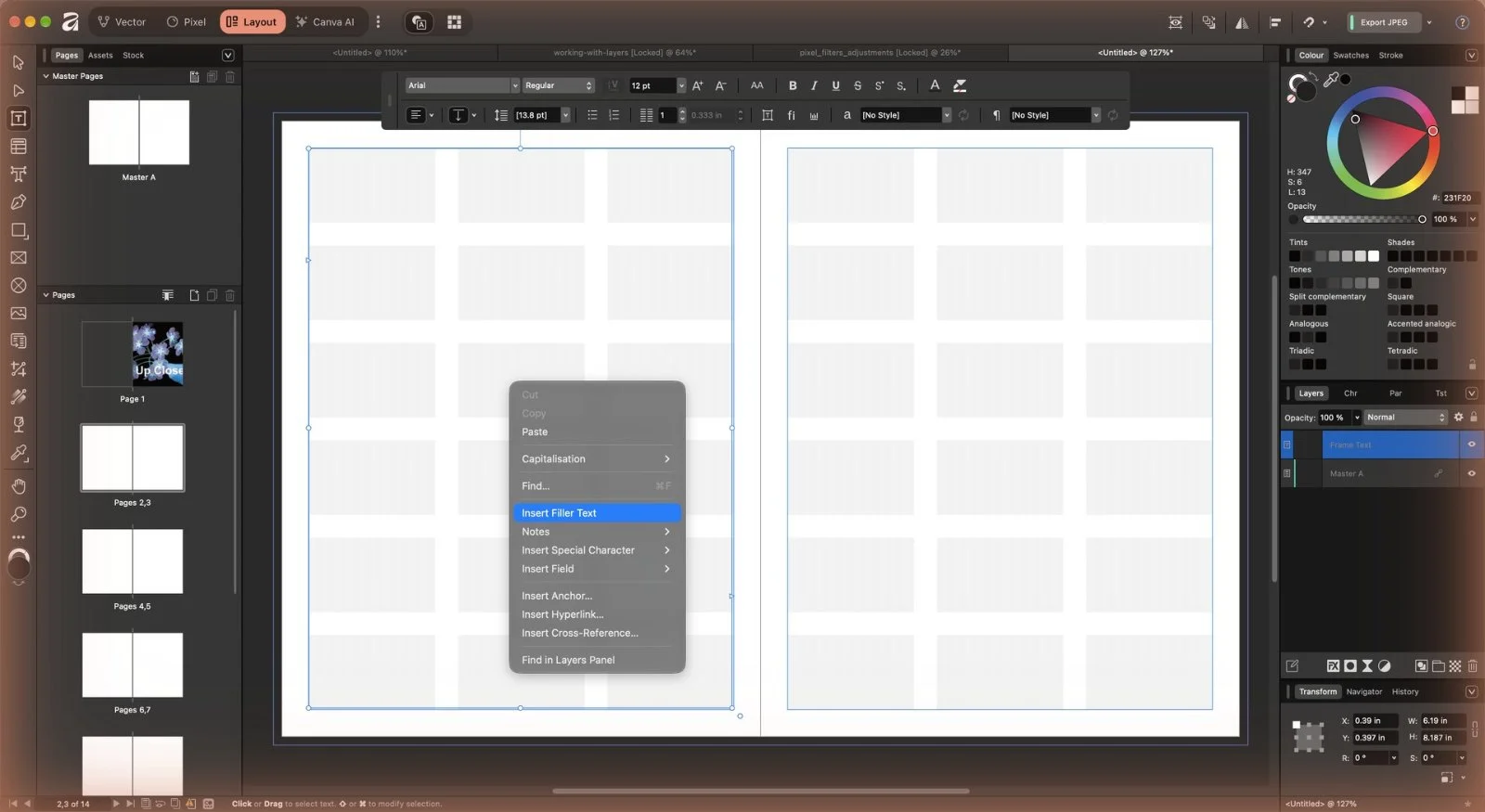Switch to the History tab
The width and height of the screenshot is (1485, 812).
tap(1405, 691)
